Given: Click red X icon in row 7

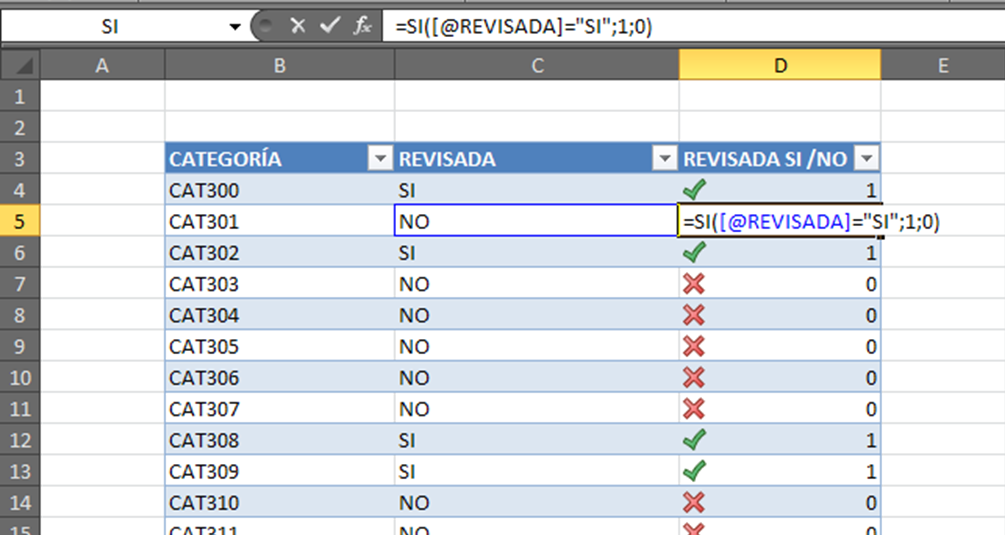Looking at the screenshot, I should pos(693,284).
